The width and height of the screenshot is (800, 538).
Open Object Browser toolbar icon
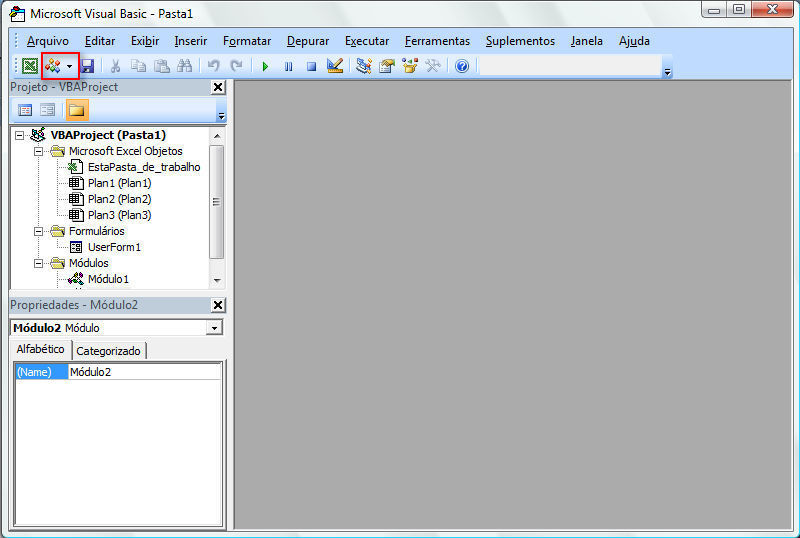click(x=410, y=66)
